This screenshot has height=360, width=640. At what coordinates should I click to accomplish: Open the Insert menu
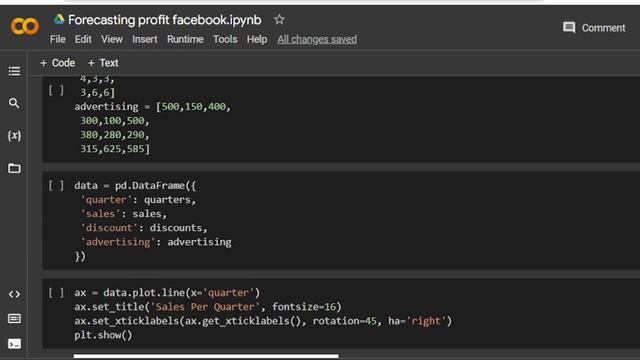[144, 40]
